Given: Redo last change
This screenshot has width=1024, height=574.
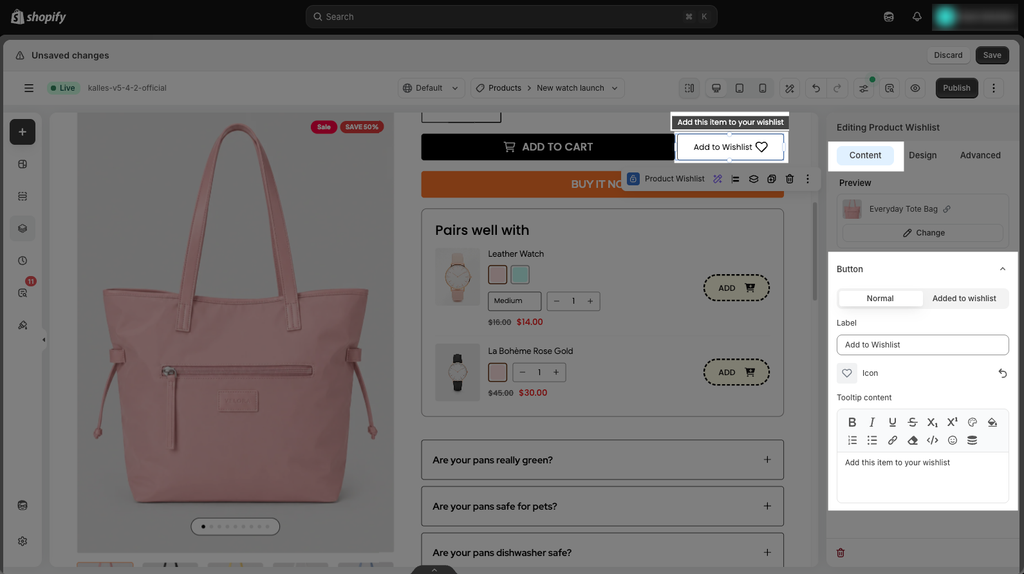Looking at the screenshot, I should (x=837, y=88).
